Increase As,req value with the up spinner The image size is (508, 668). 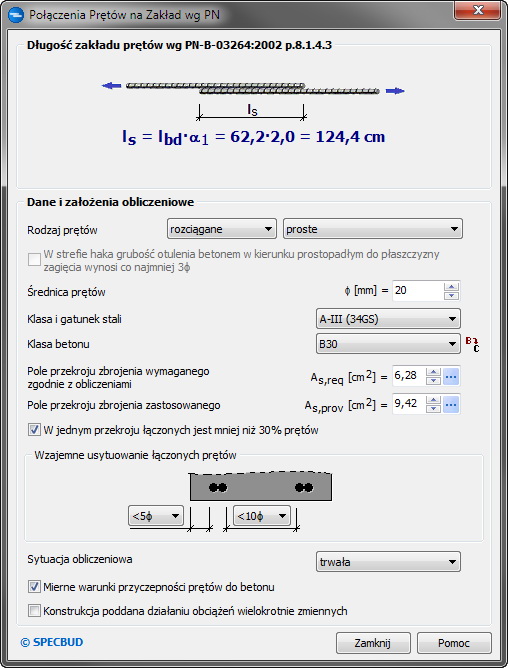[433, 372]
